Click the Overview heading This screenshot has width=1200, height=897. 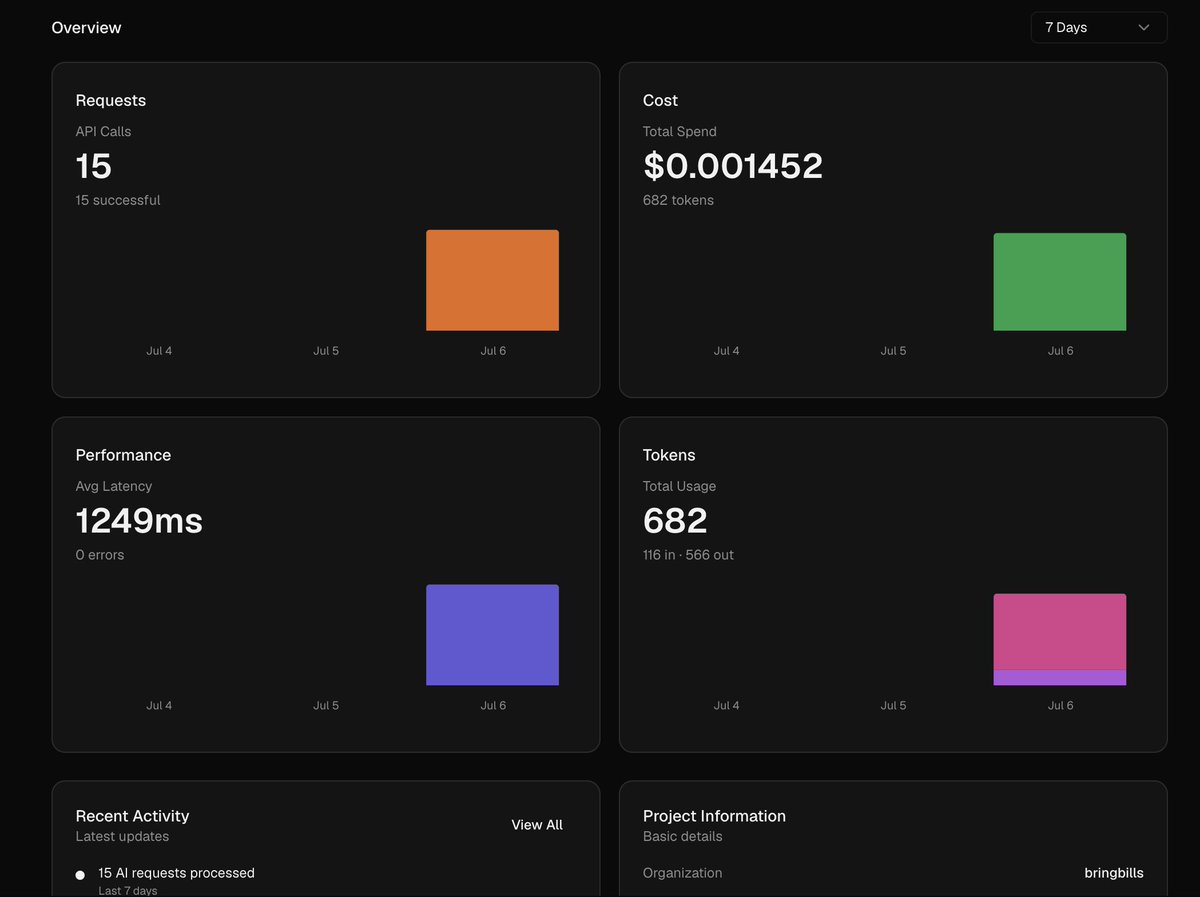86,28
